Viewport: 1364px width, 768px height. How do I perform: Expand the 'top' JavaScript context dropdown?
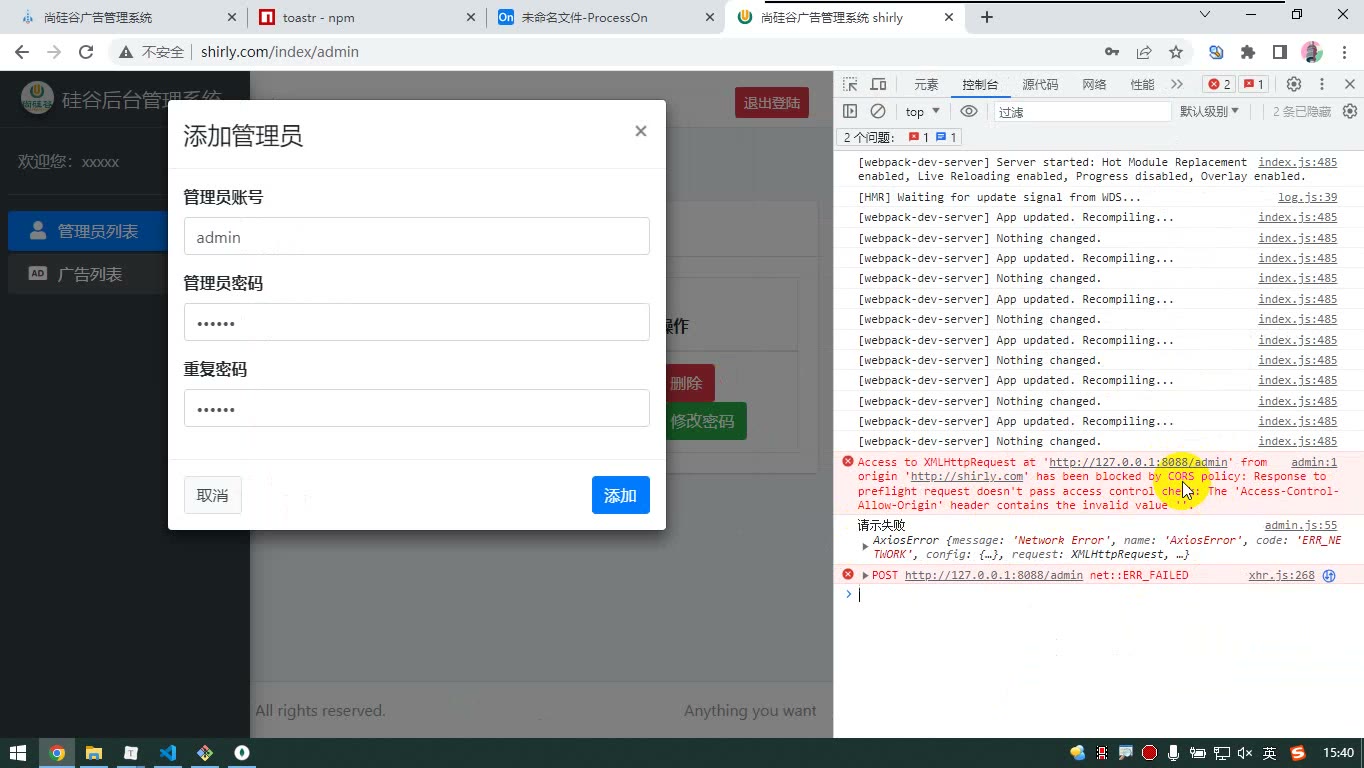[923, 112]
